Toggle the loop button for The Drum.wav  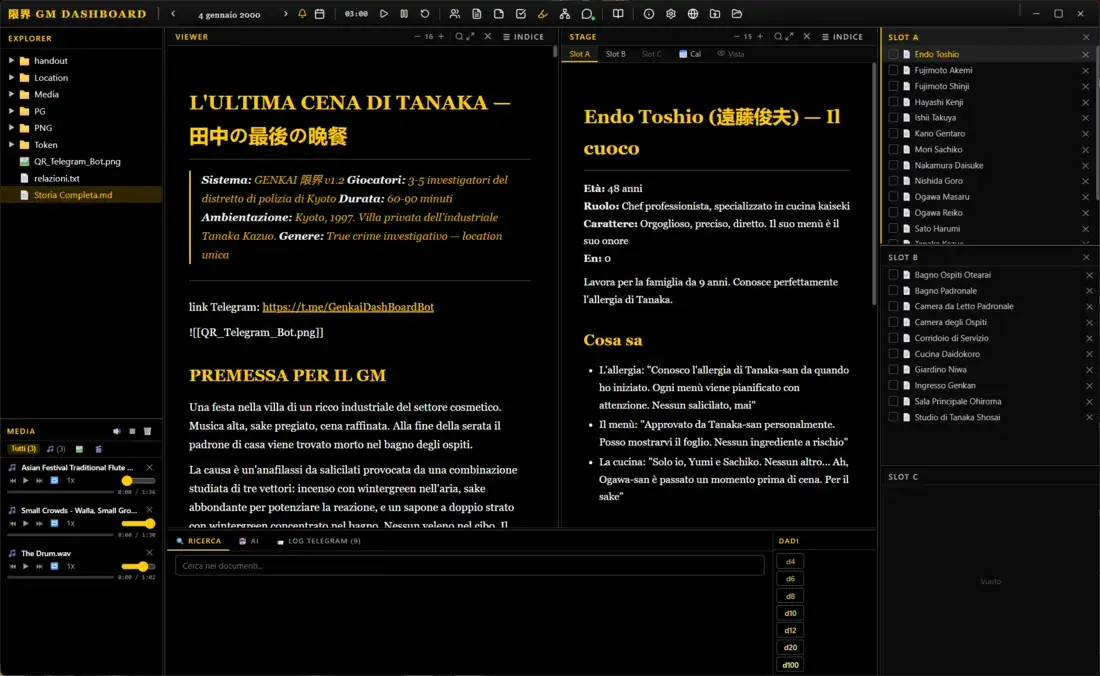click(56, 566)
